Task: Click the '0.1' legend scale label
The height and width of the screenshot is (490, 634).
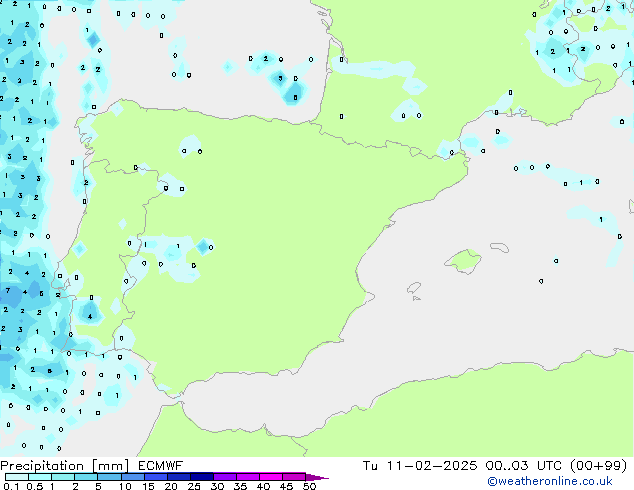Action: click(11, 486)
